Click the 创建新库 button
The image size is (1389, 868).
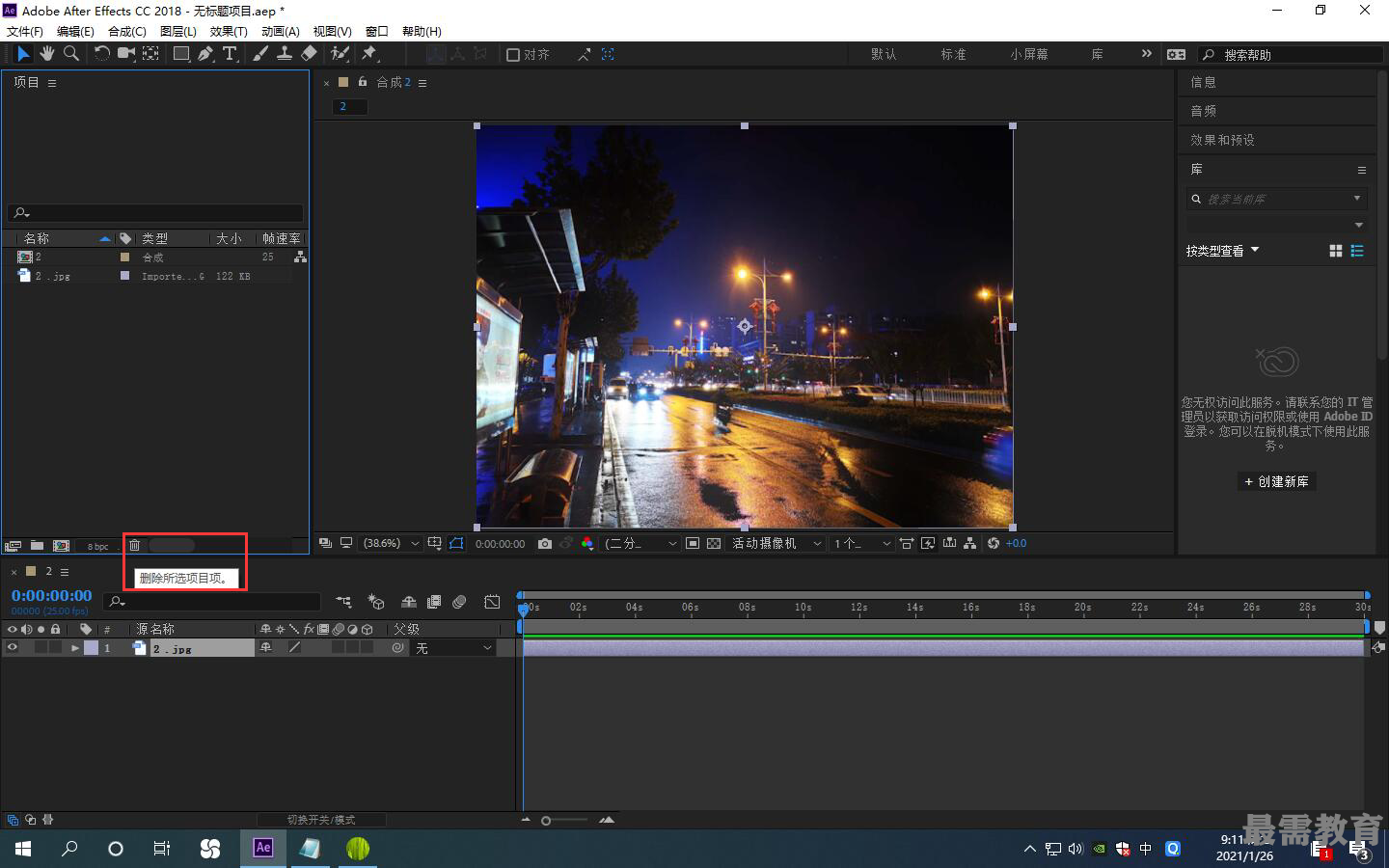(x=1276, y=481)
